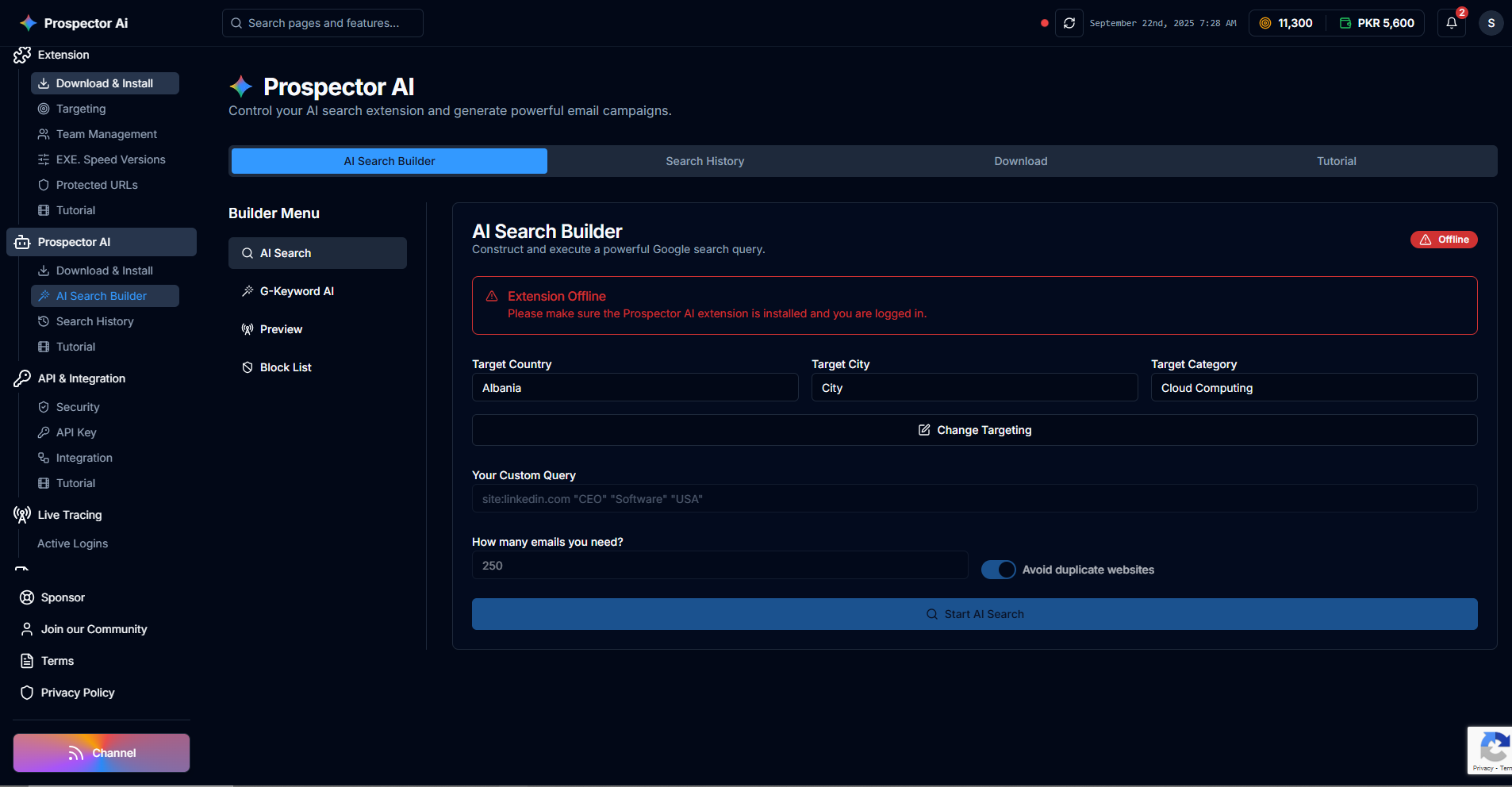Click the Channel gradient button

[102, 753]
